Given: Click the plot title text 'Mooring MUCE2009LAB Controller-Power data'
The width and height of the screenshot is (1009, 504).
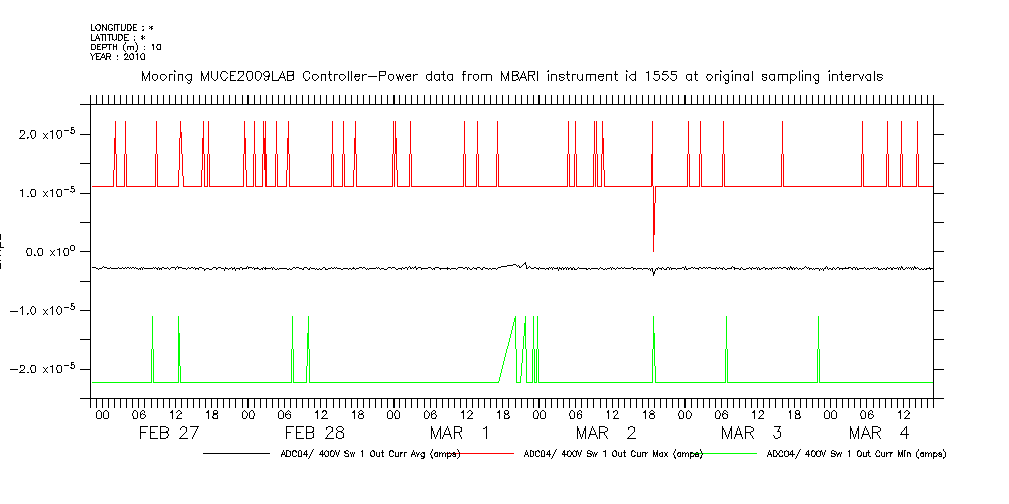Looking at the screenshot, I should click(511, 77).
